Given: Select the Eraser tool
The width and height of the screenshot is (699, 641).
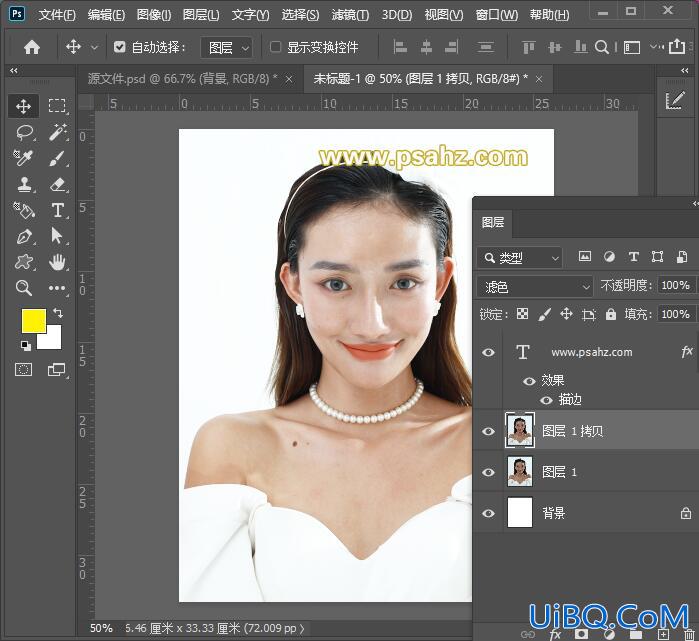Looking at the screenshot, I should tap(58, 184).
